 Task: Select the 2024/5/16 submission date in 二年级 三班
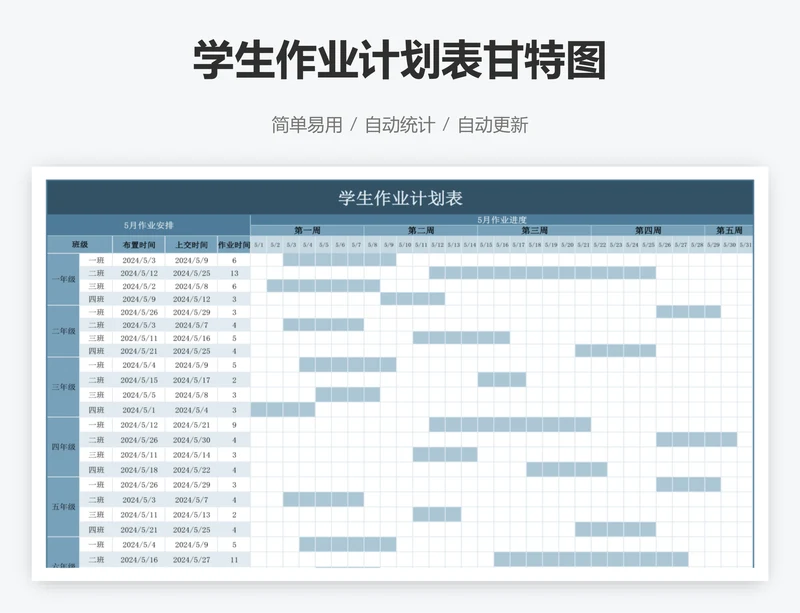(191, 338)
